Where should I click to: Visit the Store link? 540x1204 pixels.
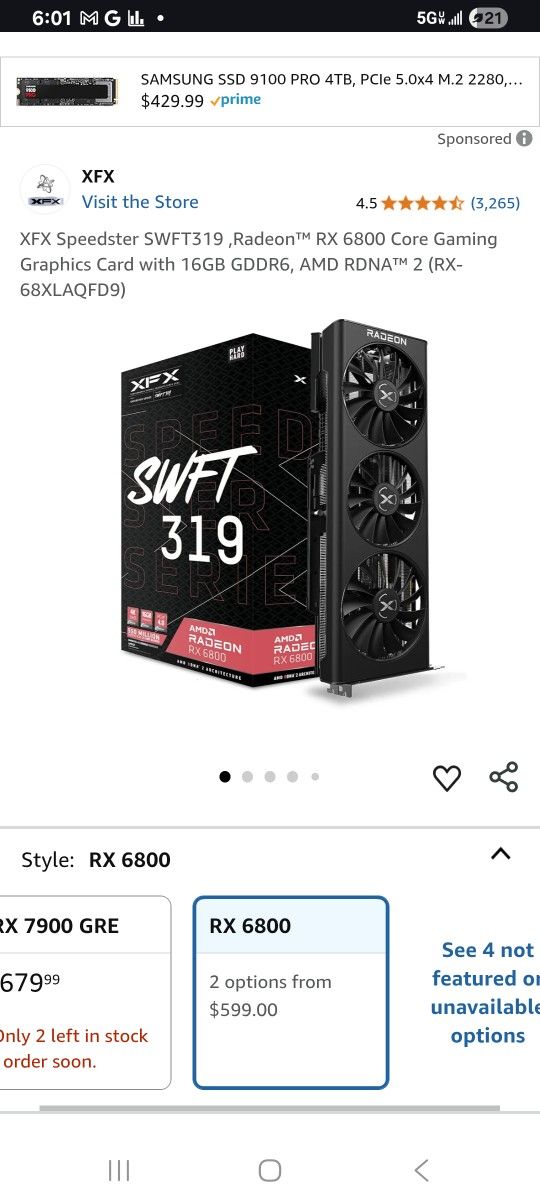click(x=140, y=202)
